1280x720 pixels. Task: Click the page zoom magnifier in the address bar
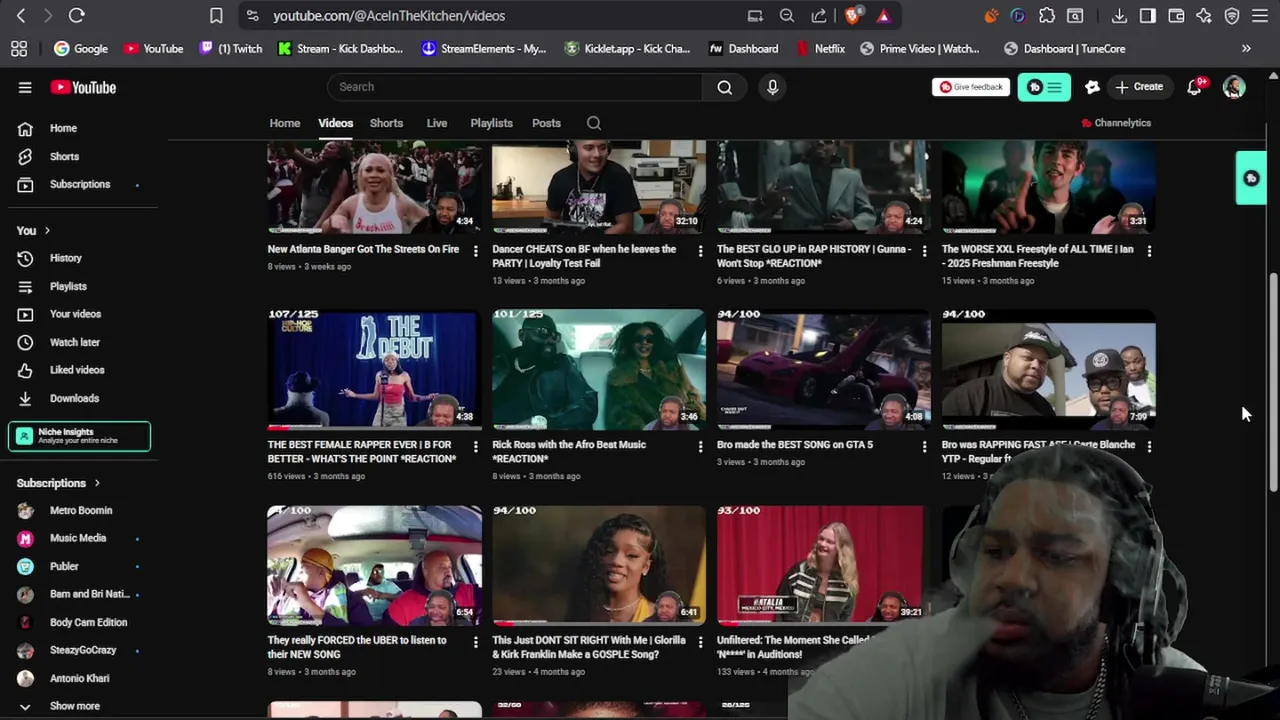(x=787, y=15)
